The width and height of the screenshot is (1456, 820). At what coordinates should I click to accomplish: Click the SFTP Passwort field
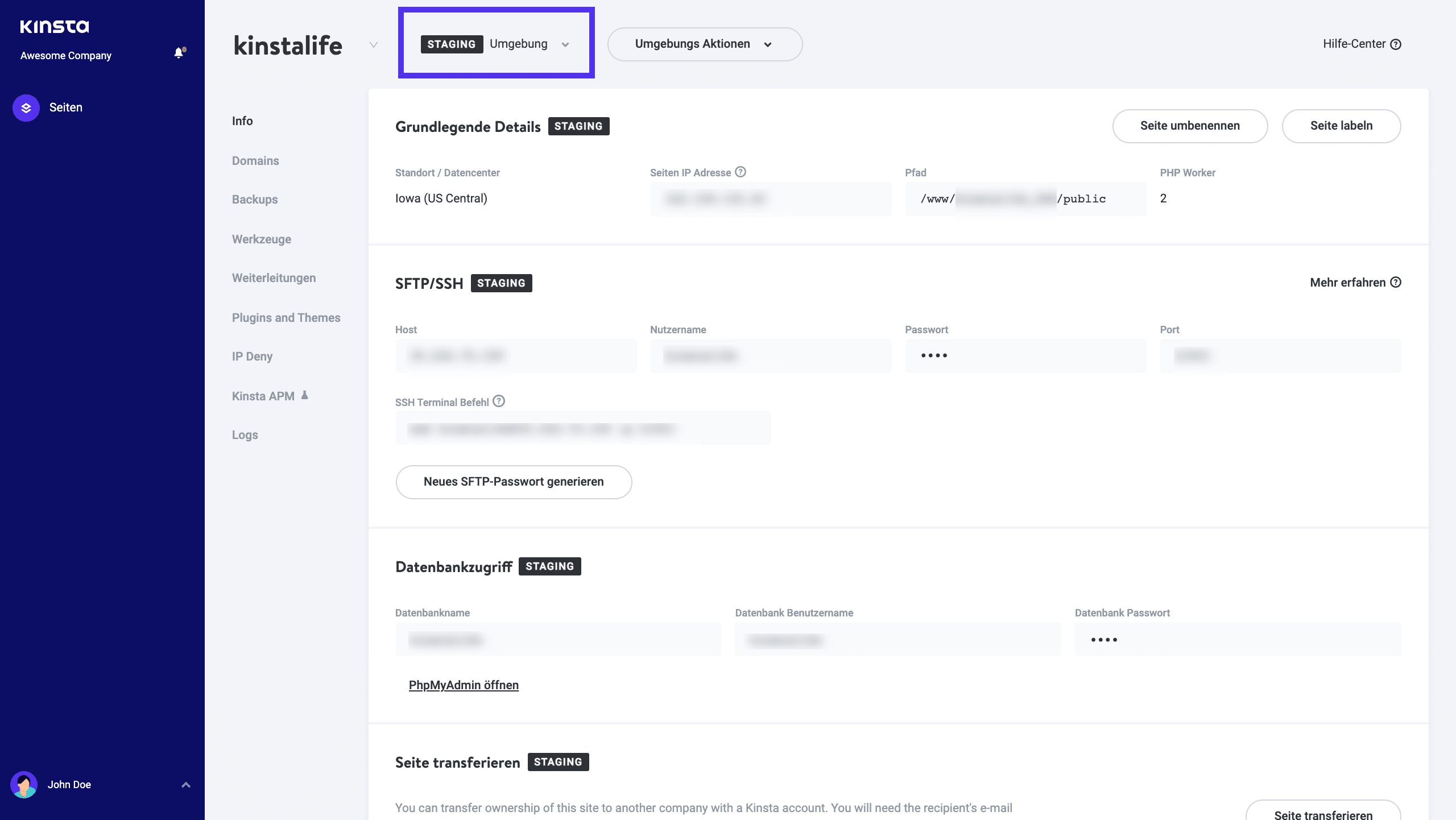coord(1025,356)
